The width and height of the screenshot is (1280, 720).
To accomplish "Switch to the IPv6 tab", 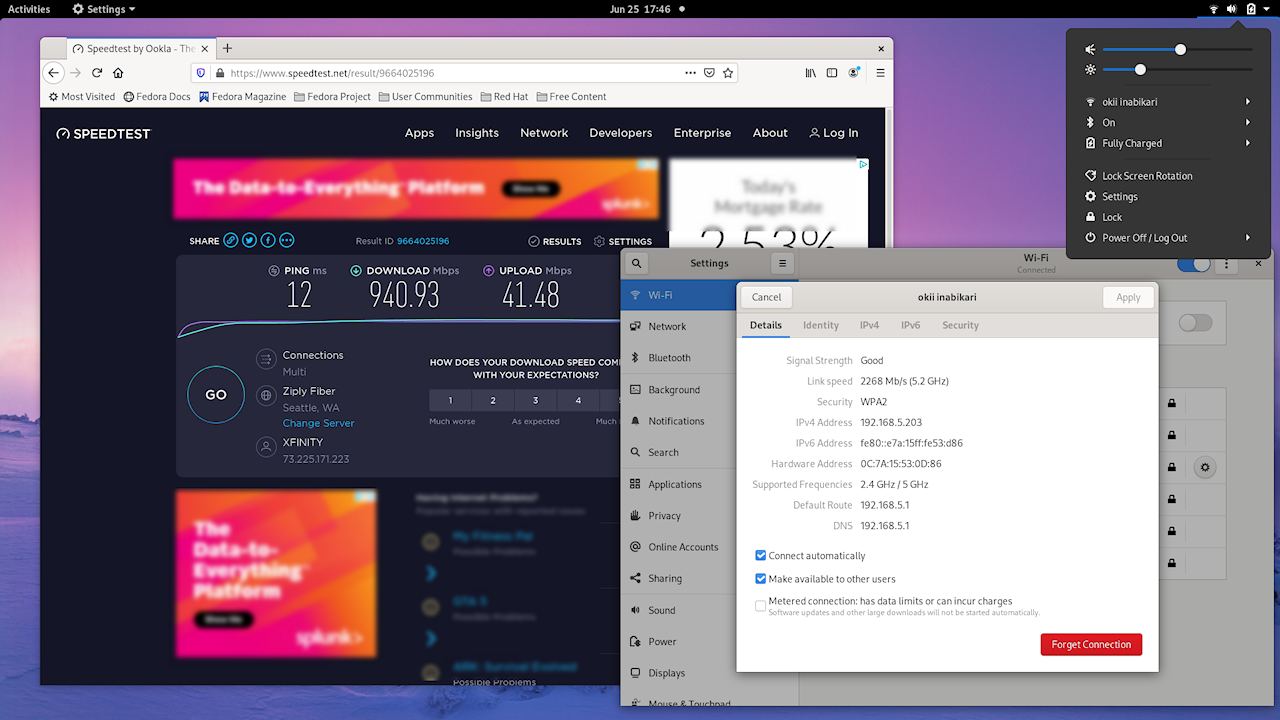I will (910, 325).
